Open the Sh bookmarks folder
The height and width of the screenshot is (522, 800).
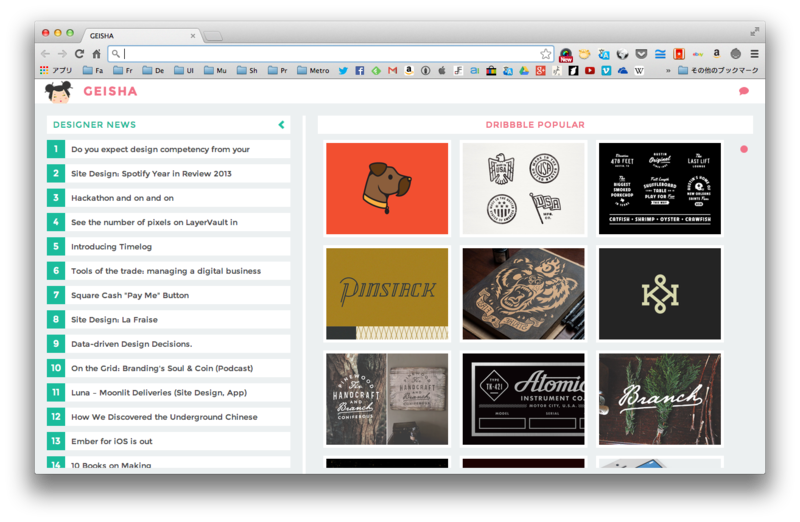point(247,70)
